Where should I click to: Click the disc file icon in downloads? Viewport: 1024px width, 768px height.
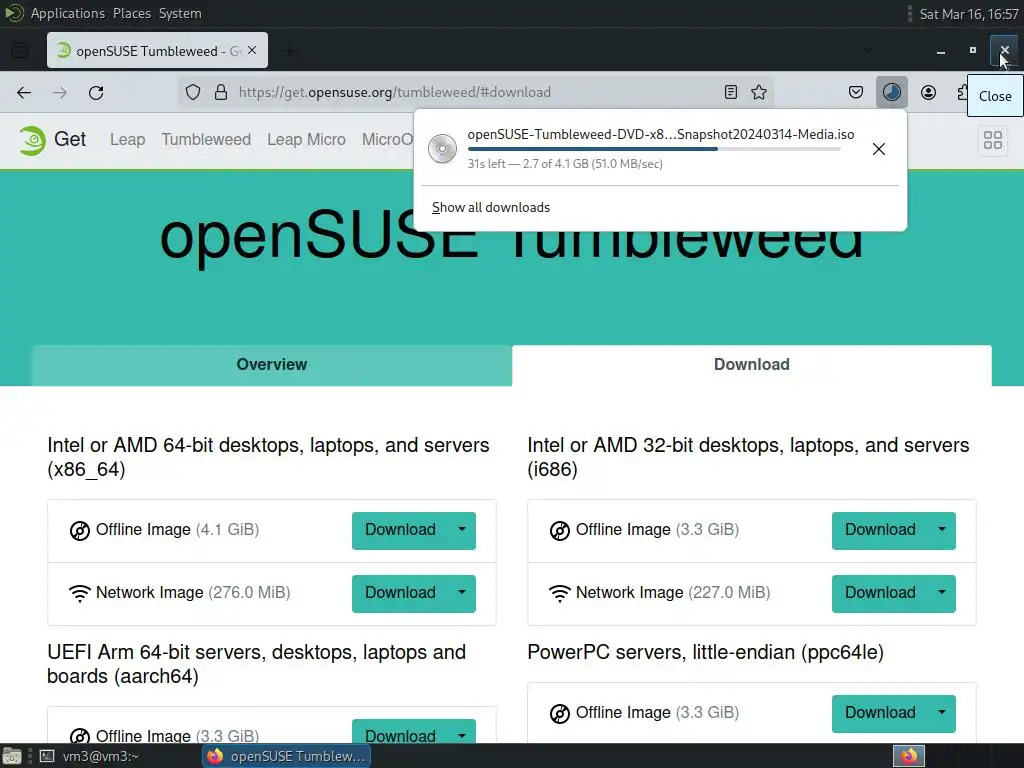[442, 149]
